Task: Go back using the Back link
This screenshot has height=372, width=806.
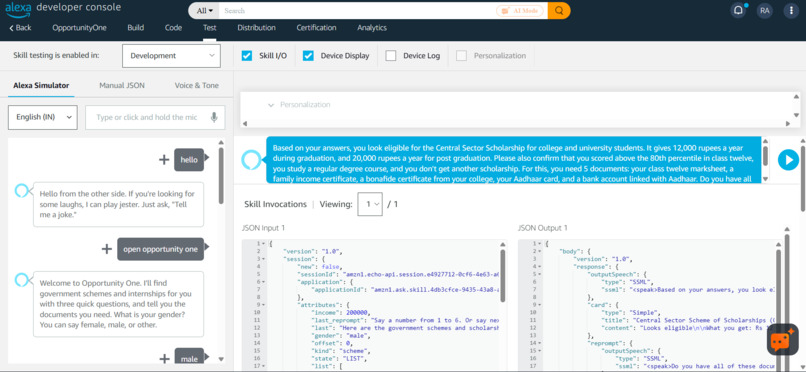Action: pyautogui.click(x=21, y=28)
